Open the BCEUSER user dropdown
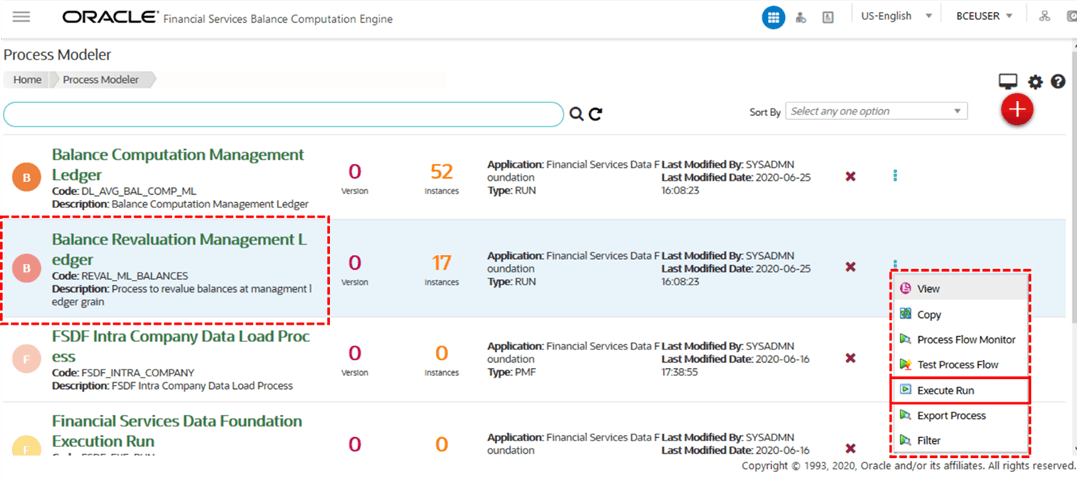 (984, 16)
